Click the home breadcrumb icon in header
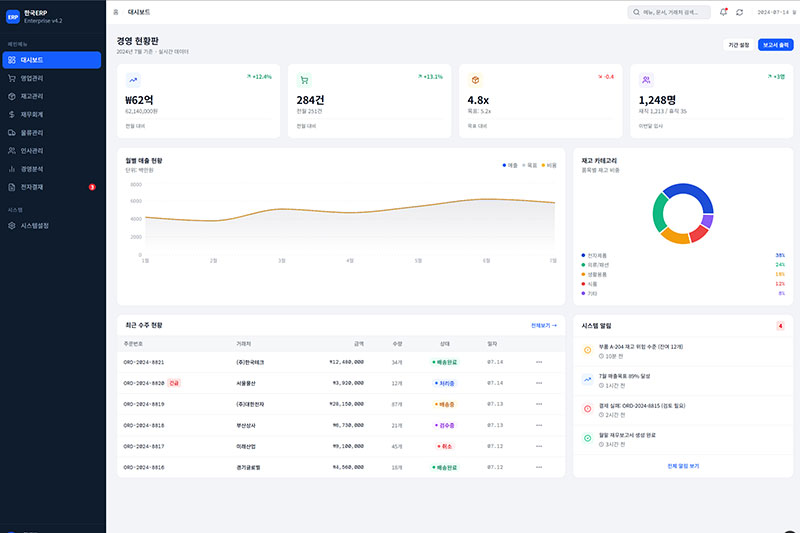 (x=116, y=12)
